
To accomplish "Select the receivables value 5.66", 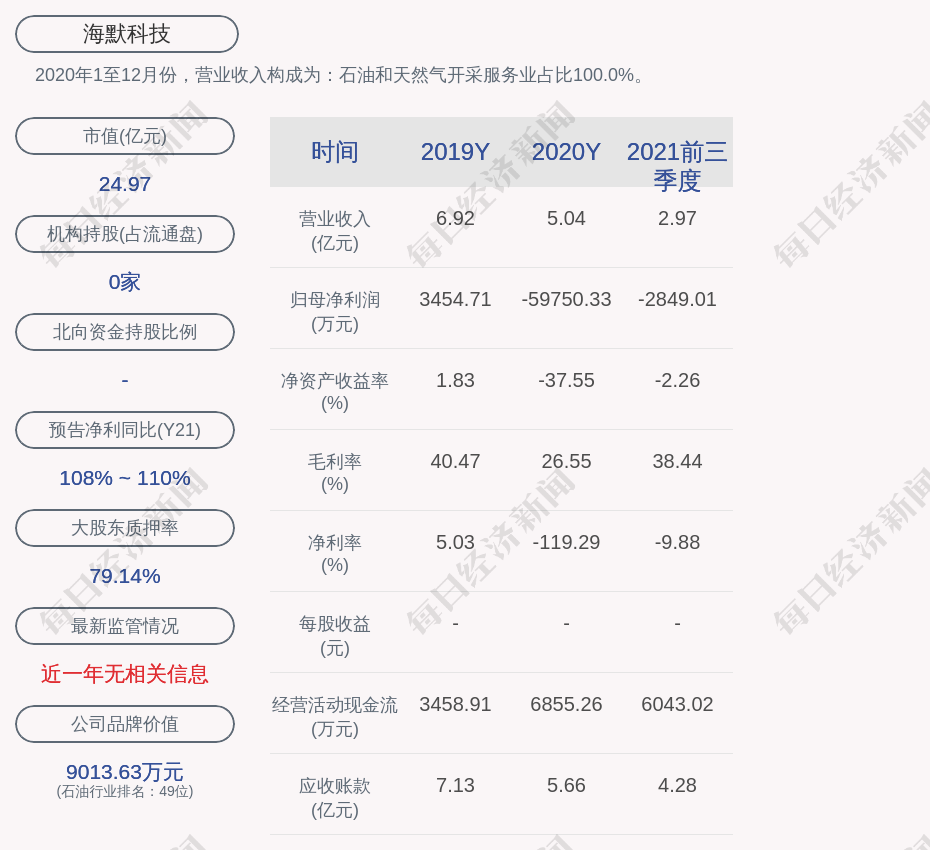I will pos(566,785).
